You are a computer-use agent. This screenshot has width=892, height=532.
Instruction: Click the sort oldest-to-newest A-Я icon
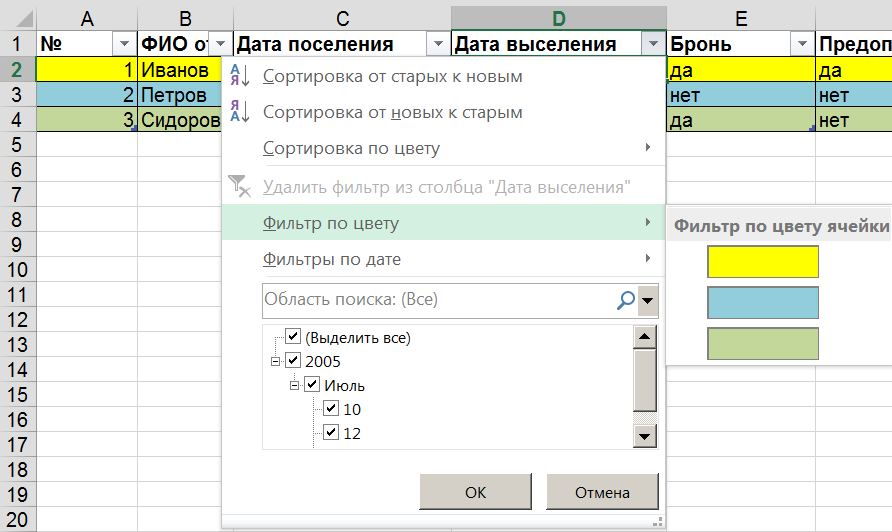tap(239, 76)
